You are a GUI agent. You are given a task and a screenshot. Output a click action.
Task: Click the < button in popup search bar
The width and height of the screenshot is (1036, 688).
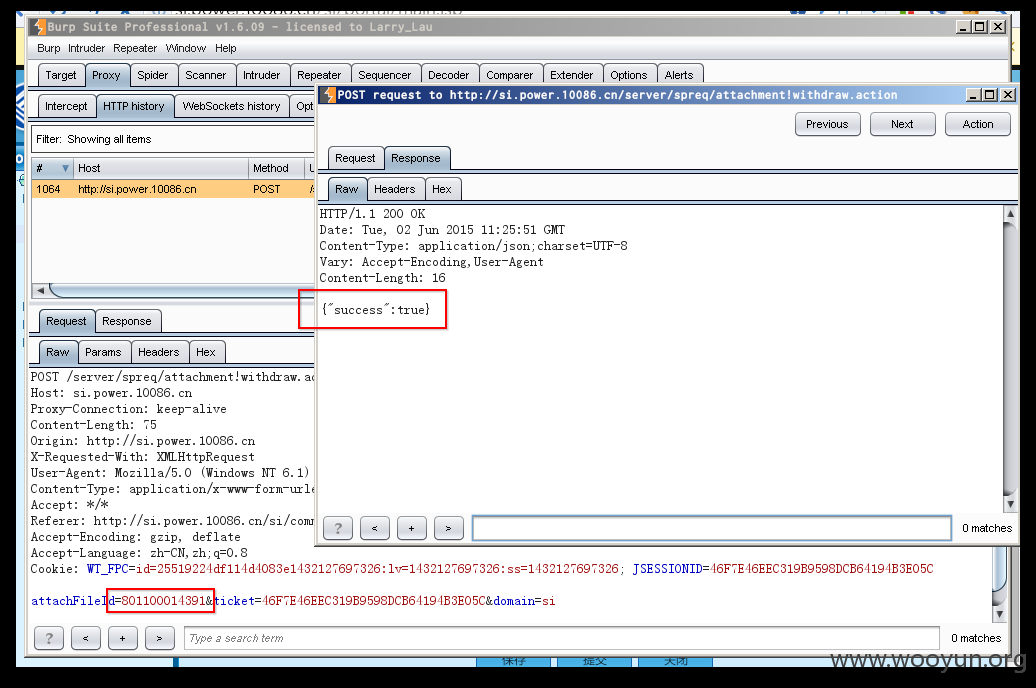pos(375,528)
